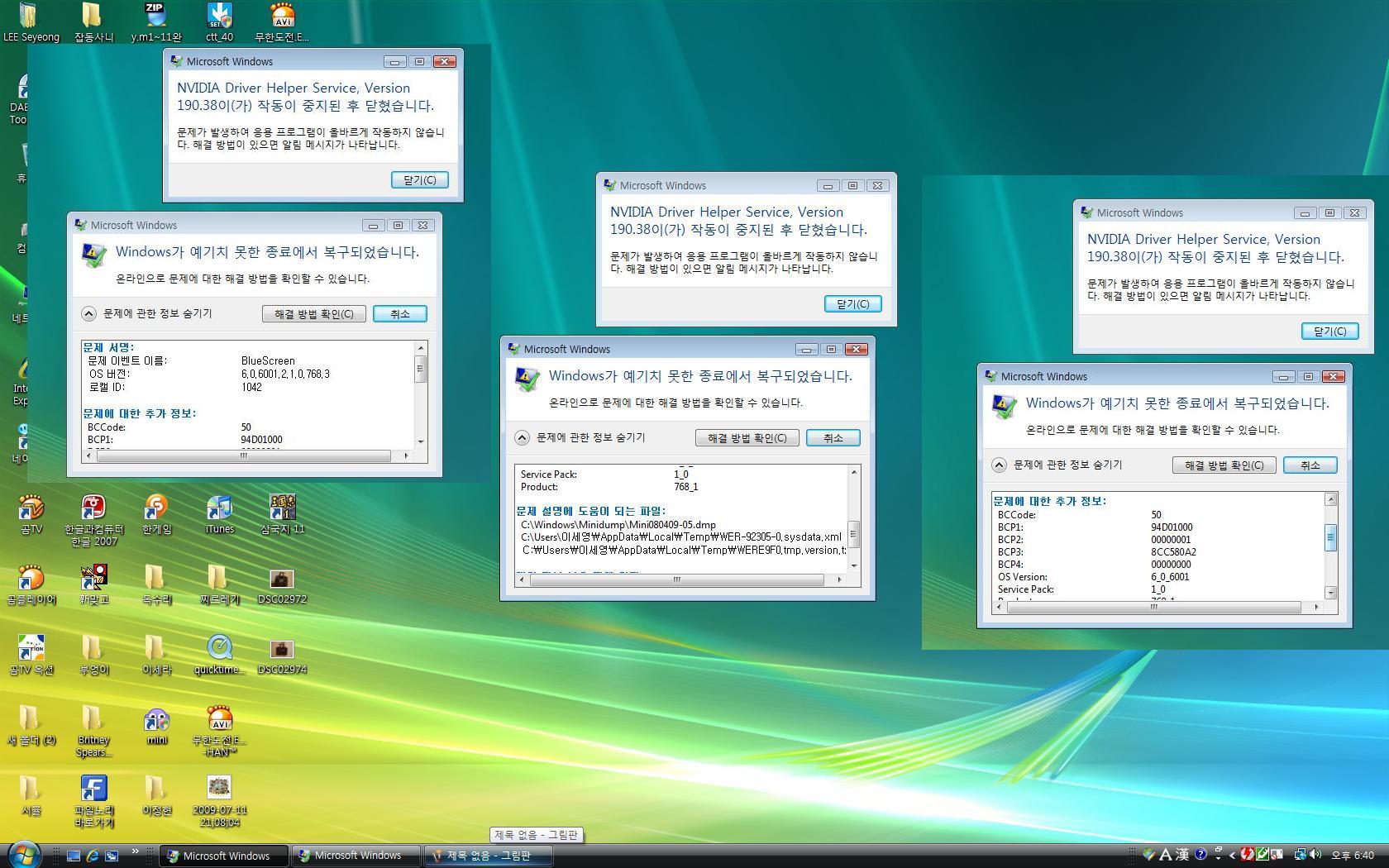Screen dimensions: 1389x868
Task: Open the 찌르레기 folder
Action: click(219, 584)
